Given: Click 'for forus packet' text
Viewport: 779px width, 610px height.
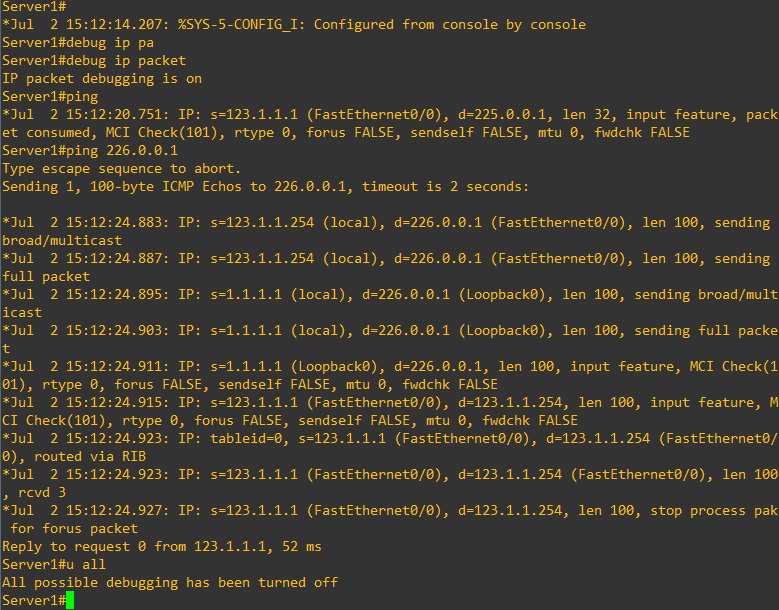Looking at the screenshot, I should pos(74,528).
